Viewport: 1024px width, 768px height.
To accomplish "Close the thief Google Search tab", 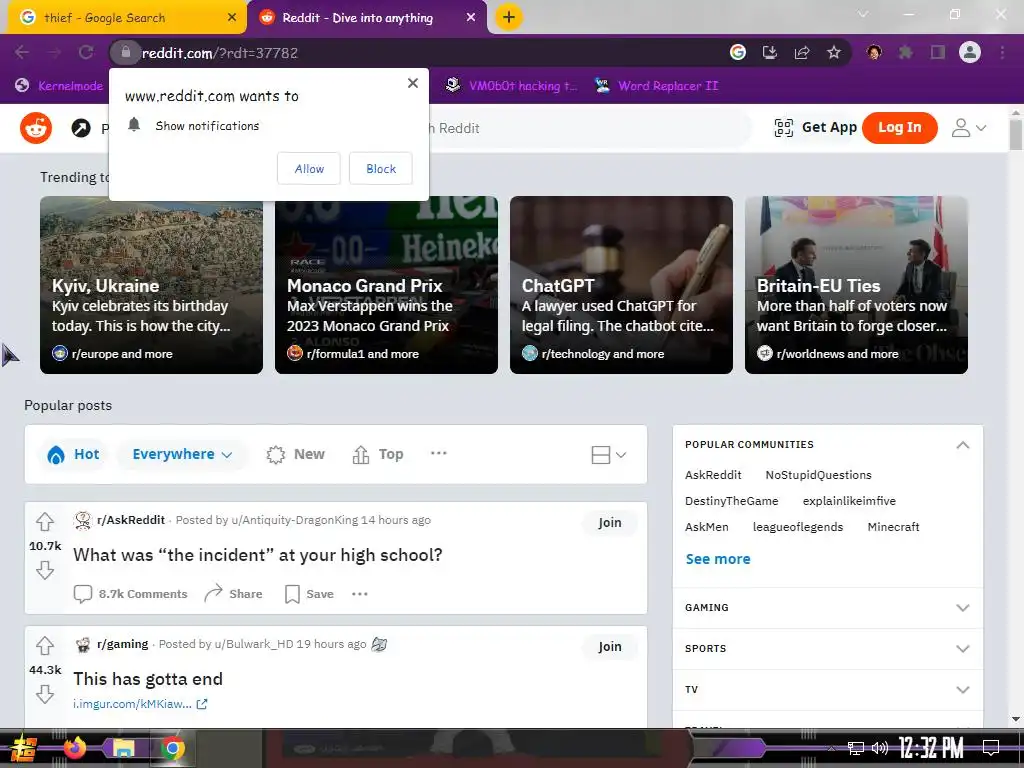I will (x=231, y=18).
